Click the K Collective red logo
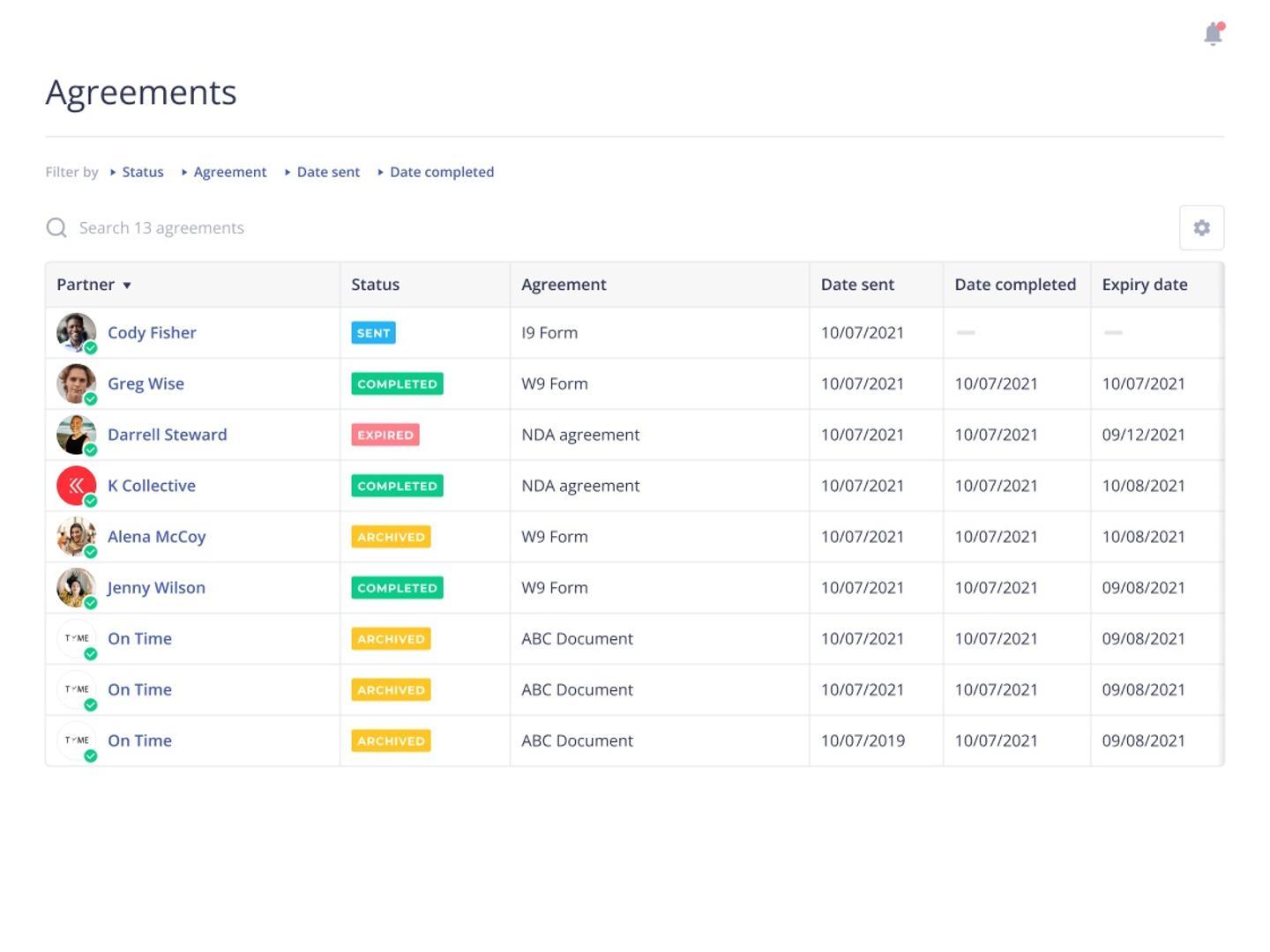The height and width of the screenshot is (952, 1270). coord(76,486)
